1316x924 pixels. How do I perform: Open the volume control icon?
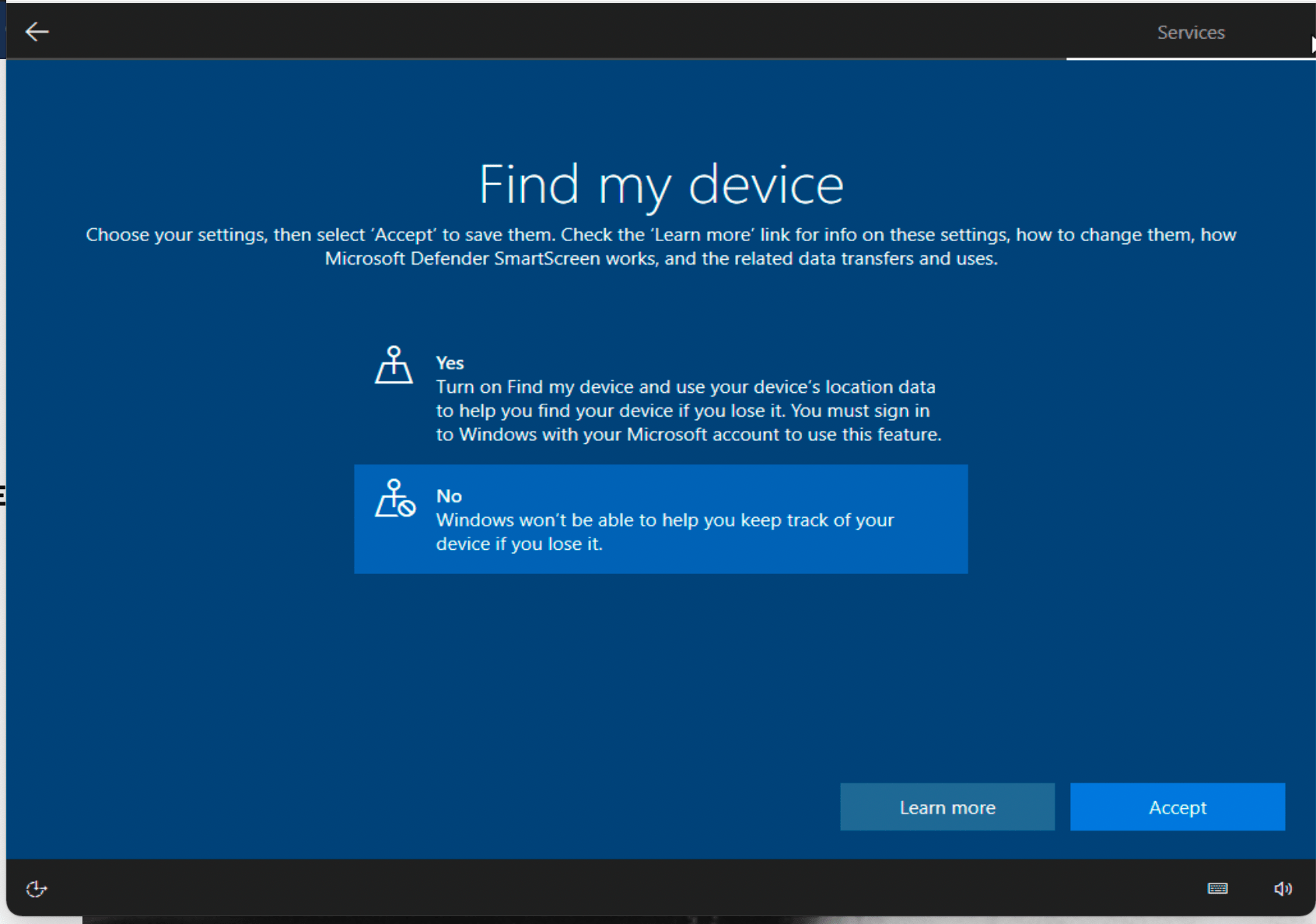click(1281, 888)
